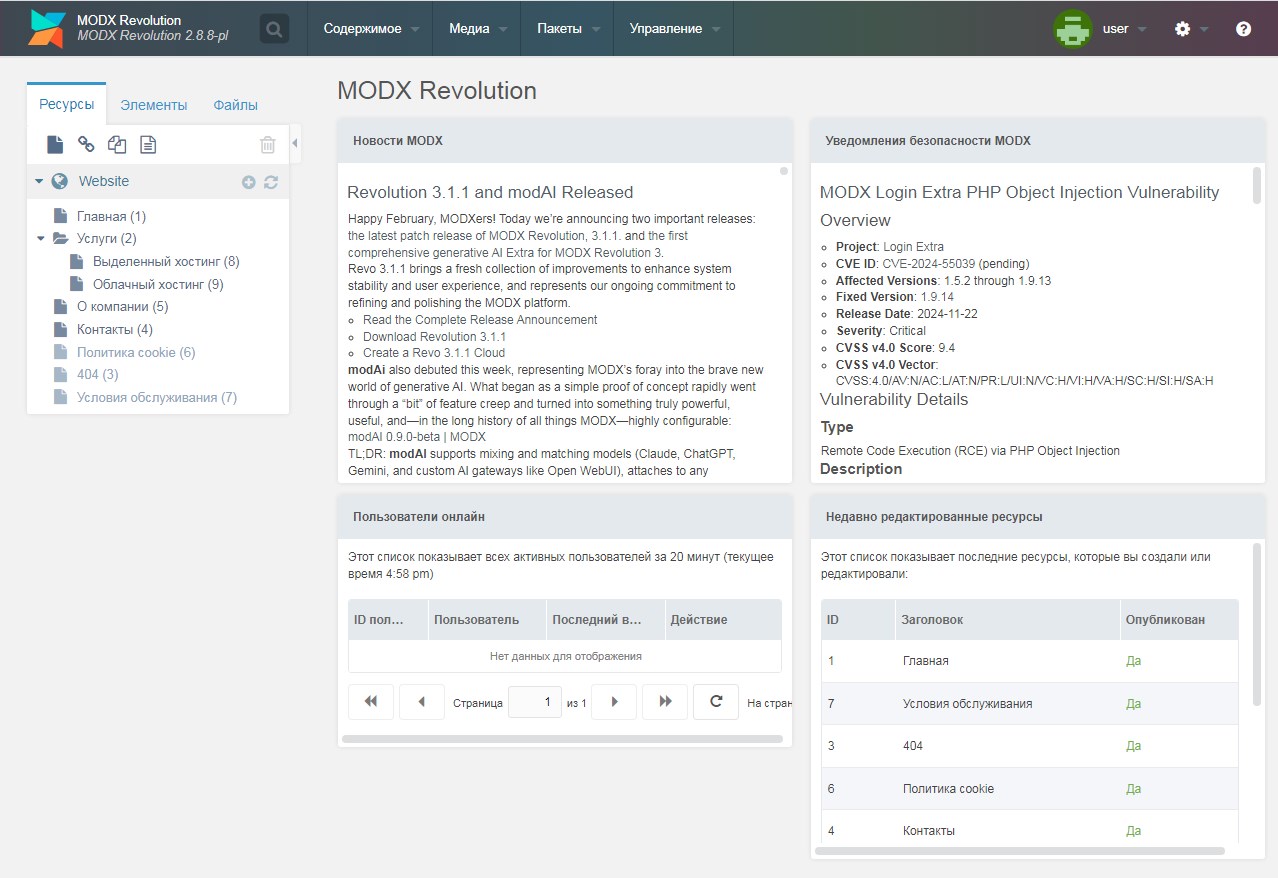Open the settings gear dropdown
The image size is (1278, 878).
click(x=1190, y=29)
